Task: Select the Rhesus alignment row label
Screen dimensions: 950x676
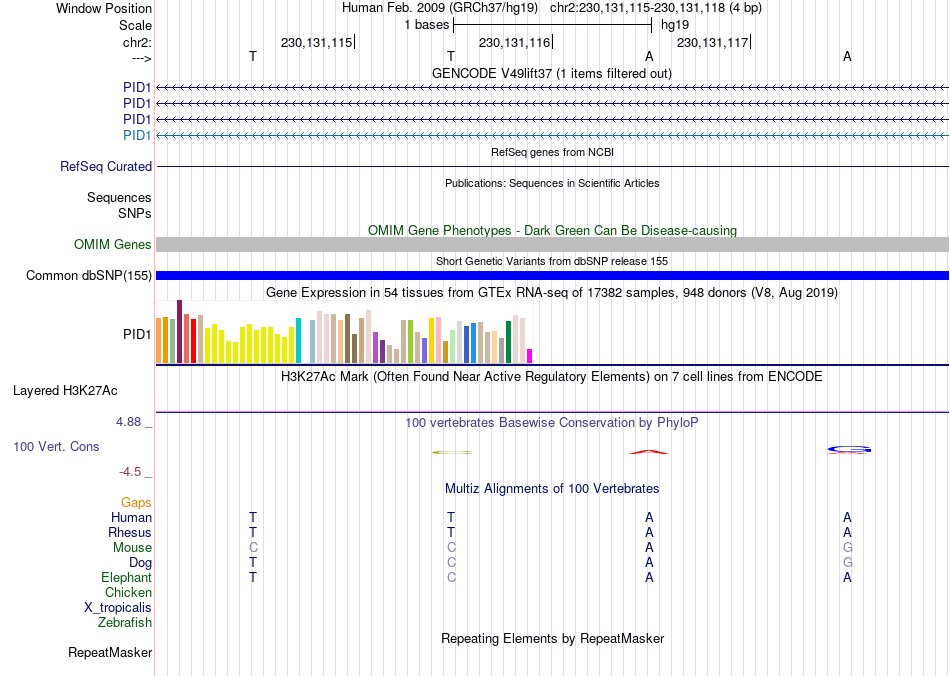Action: pos(130,532)
